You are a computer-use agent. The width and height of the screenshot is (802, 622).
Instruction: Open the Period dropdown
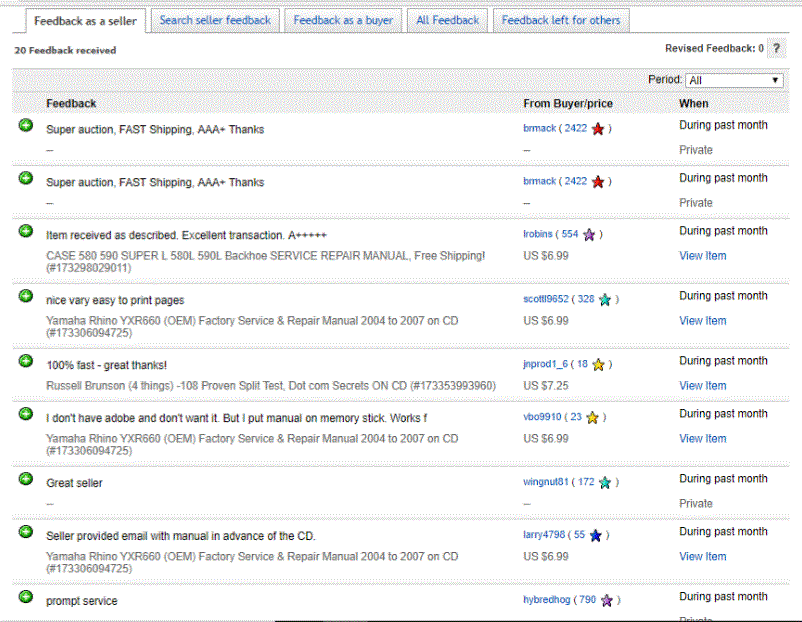click(734, 80)
